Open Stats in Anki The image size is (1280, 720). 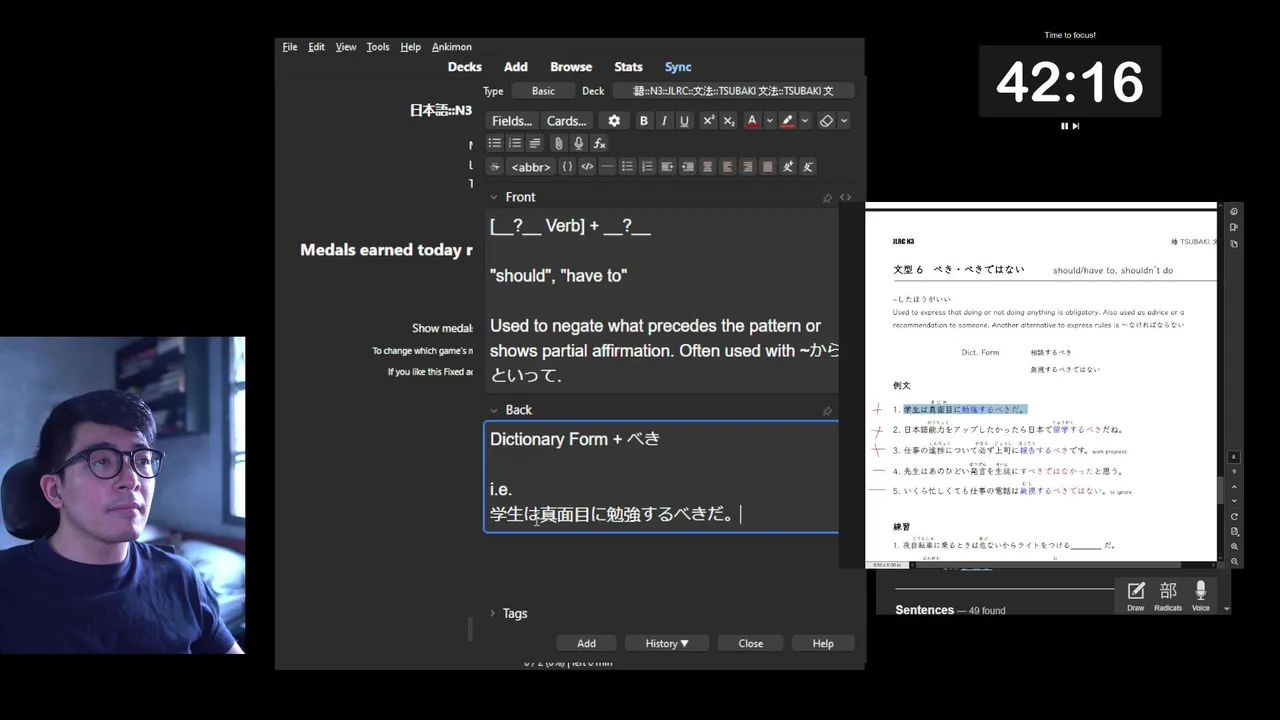[628, 67]
